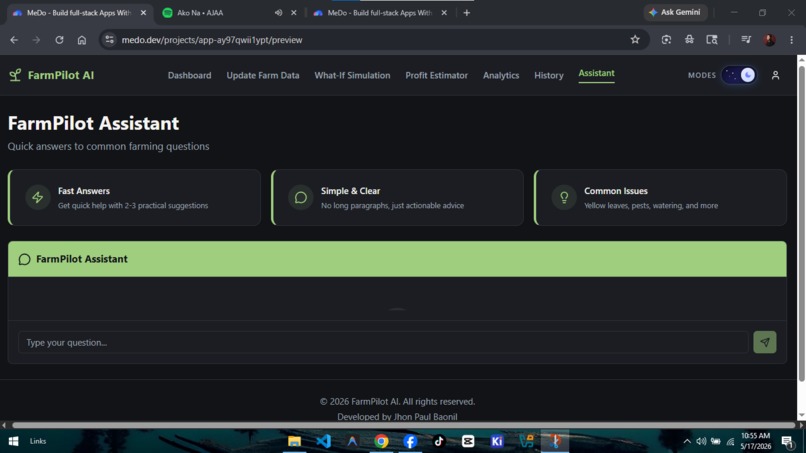Screen dimensions: 806x453
Task: Click the Fast Answers lightning icon
Action: tap(38, 197)
